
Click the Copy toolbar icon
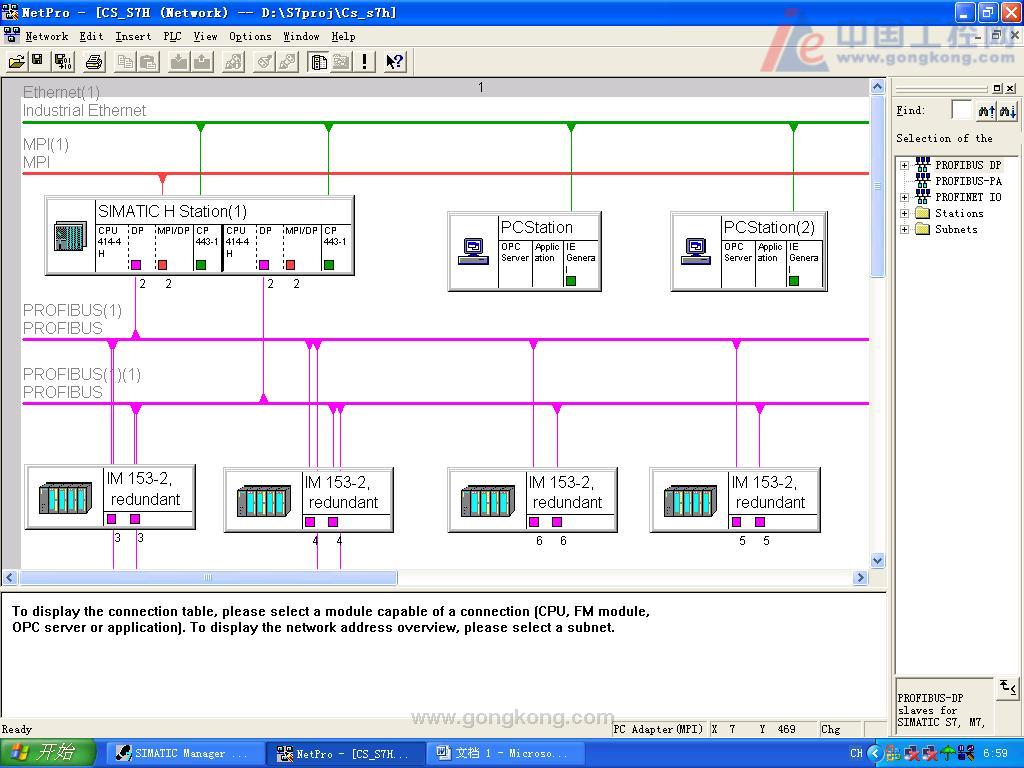pyautogui.click(x=125, y=61)
